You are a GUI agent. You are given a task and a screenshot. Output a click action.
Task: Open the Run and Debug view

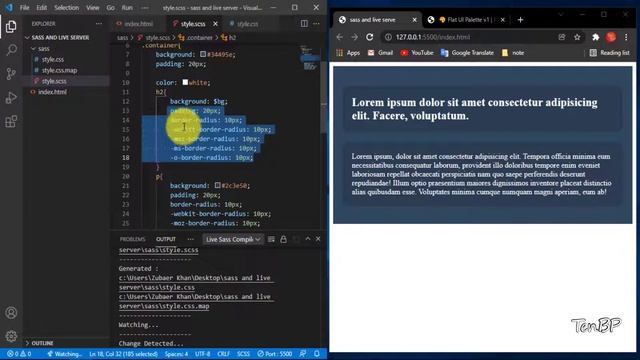(11, 97)
